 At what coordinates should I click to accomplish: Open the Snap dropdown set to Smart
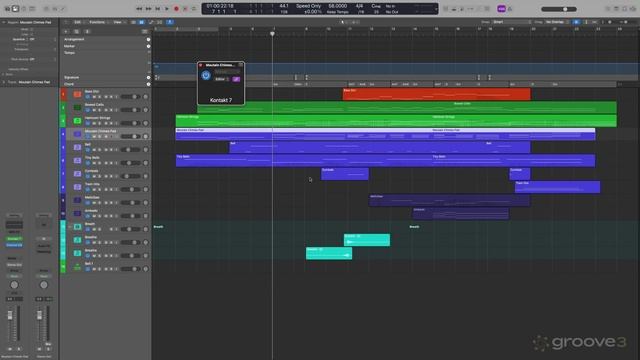tap(512, 22)
